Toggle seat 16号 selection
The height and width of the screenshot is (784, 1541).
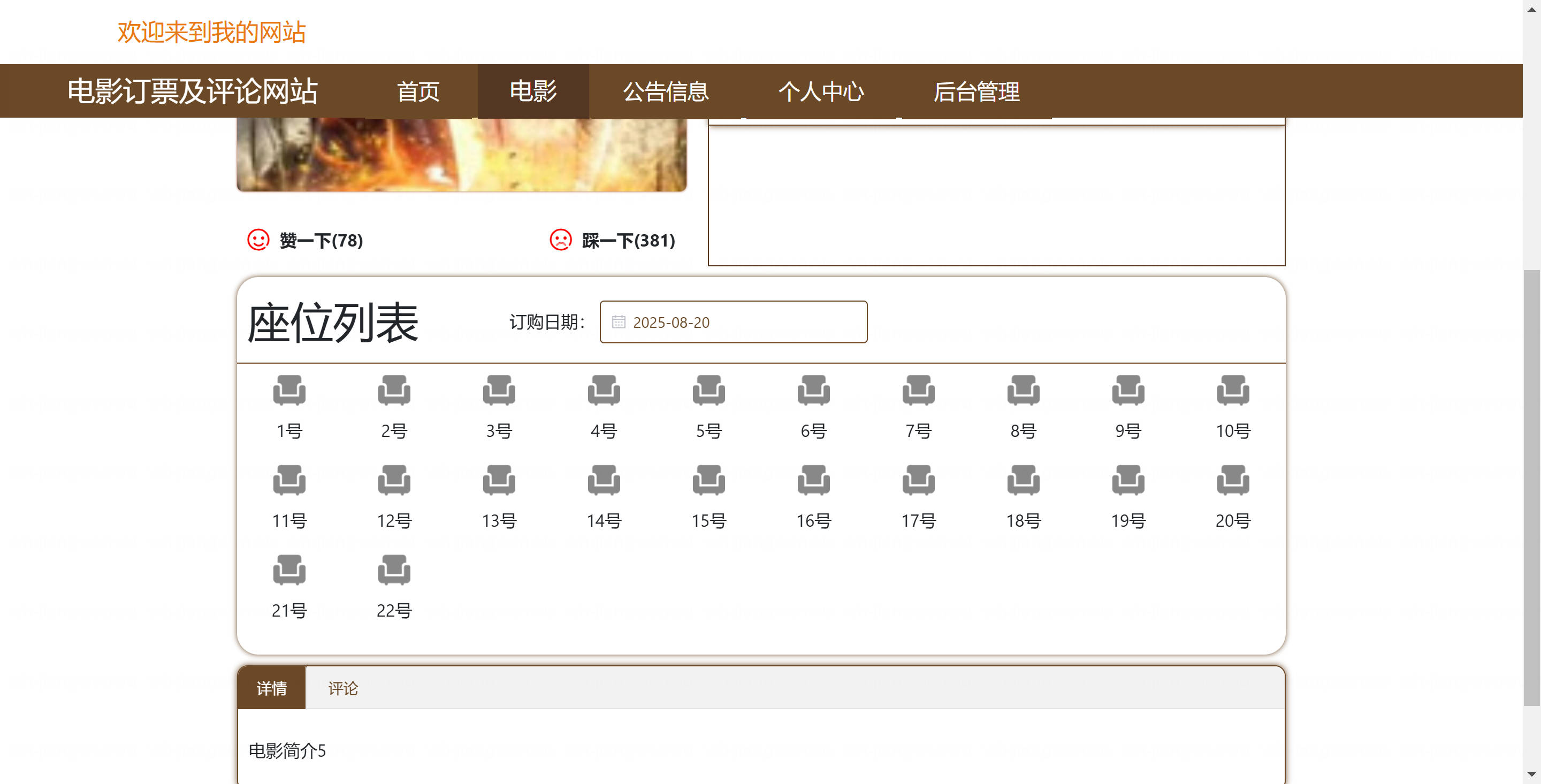click(813, 480)
